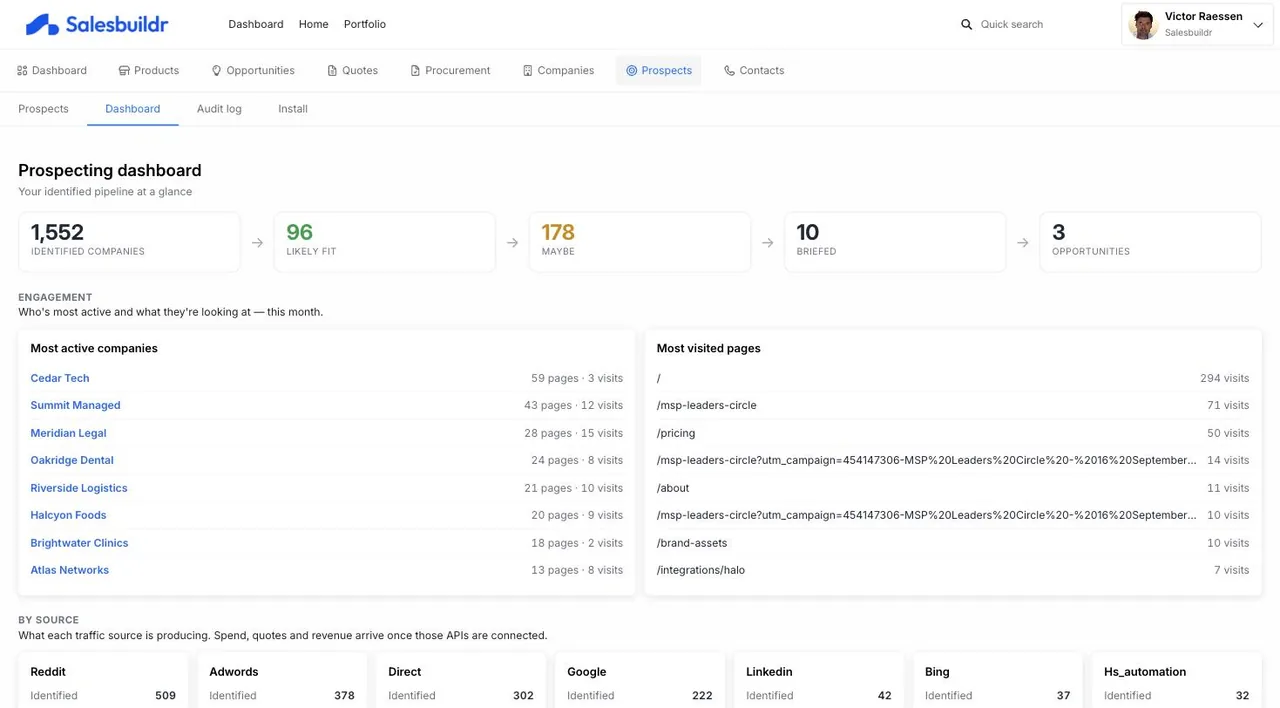Click the /pricing page row
Viewport: 1280px width, 708px height.
pos(953,433)
